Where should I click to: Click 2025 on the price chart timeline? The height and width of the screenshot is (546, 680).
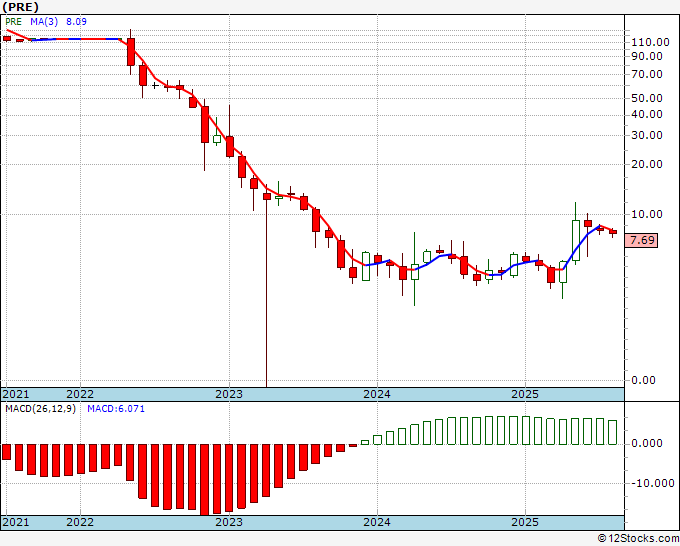click(x=525, y=394)
